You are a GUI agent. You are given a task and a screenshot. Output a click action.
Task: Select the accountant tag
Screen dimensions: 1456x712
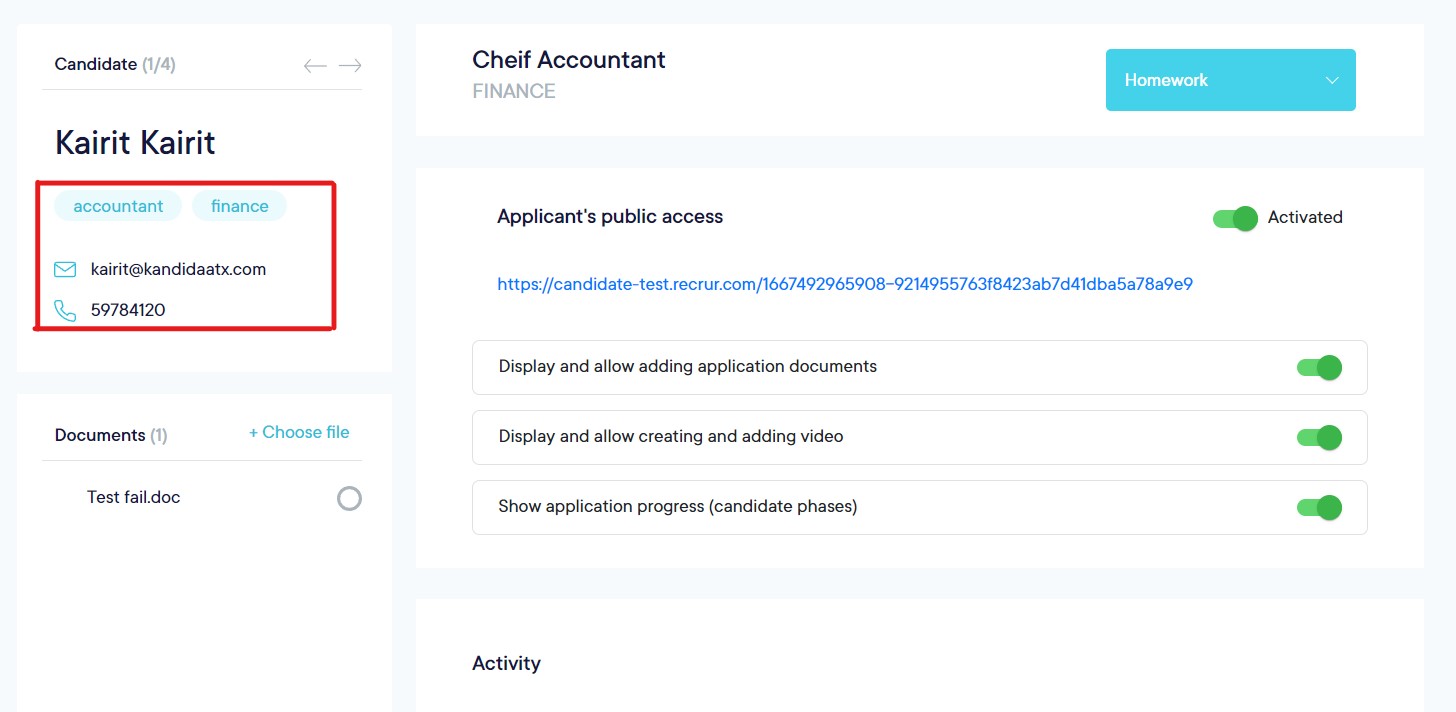(x=118, y=206)
